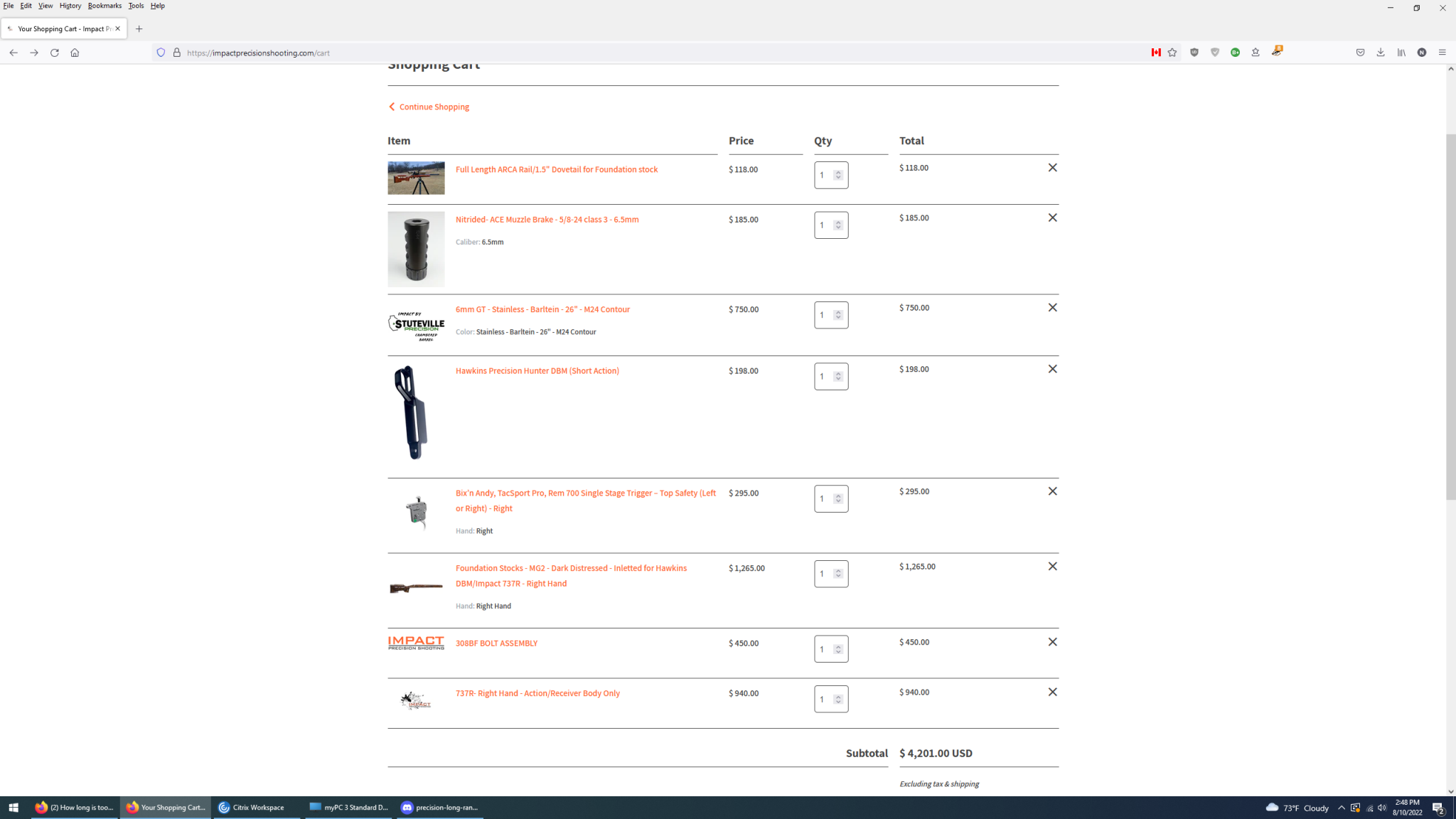The height and width of the screenshot is (819, 1456).
Task: Remove the Bix'n Andy trigger from cart
Action: (1053, 491)
